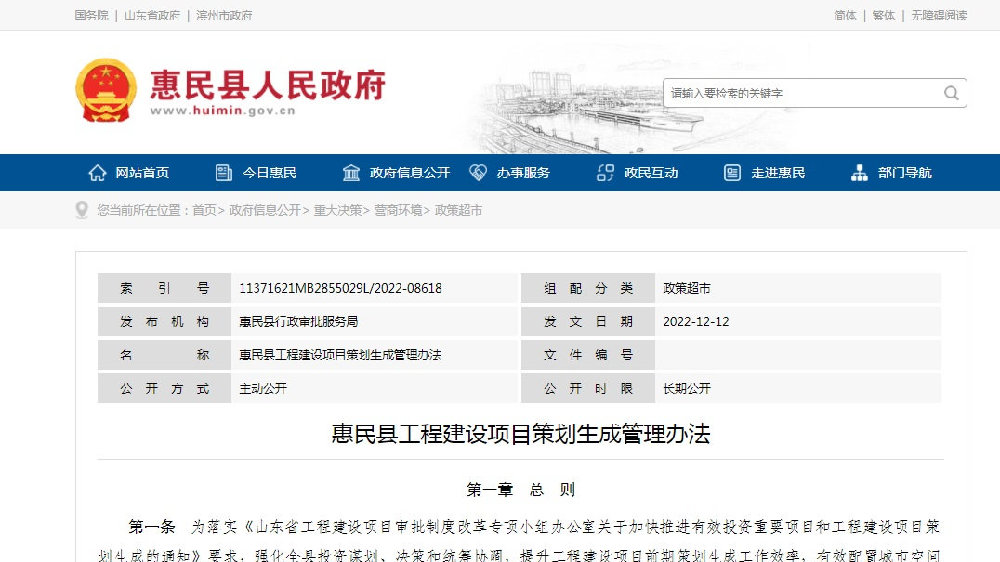The width and height of the screenshot is (1000, 562).
Task: Switch to 简体 Chinese
Action: point(845,15)
